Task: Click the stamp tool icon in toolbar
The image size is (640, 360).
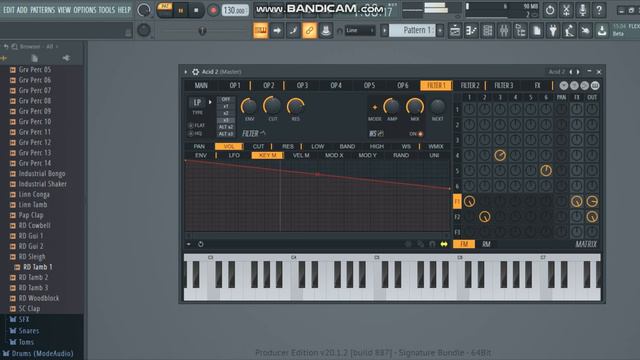Action: 326,30
